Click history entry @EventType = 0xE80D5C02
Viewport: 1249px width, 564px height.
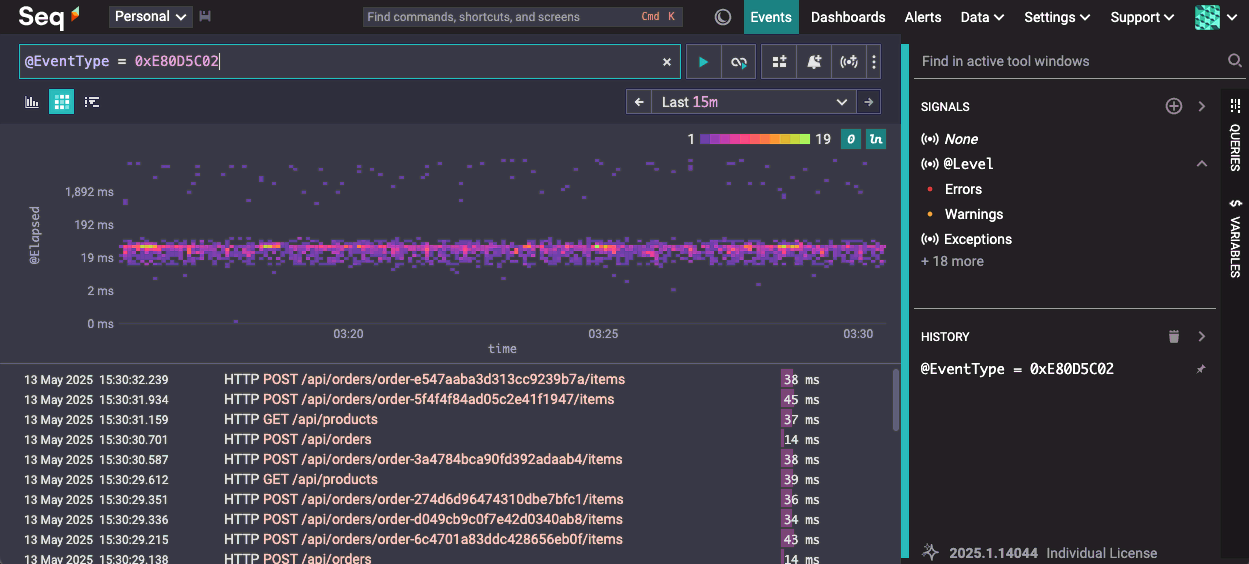pyautogui.click(x=1017, y=369)
